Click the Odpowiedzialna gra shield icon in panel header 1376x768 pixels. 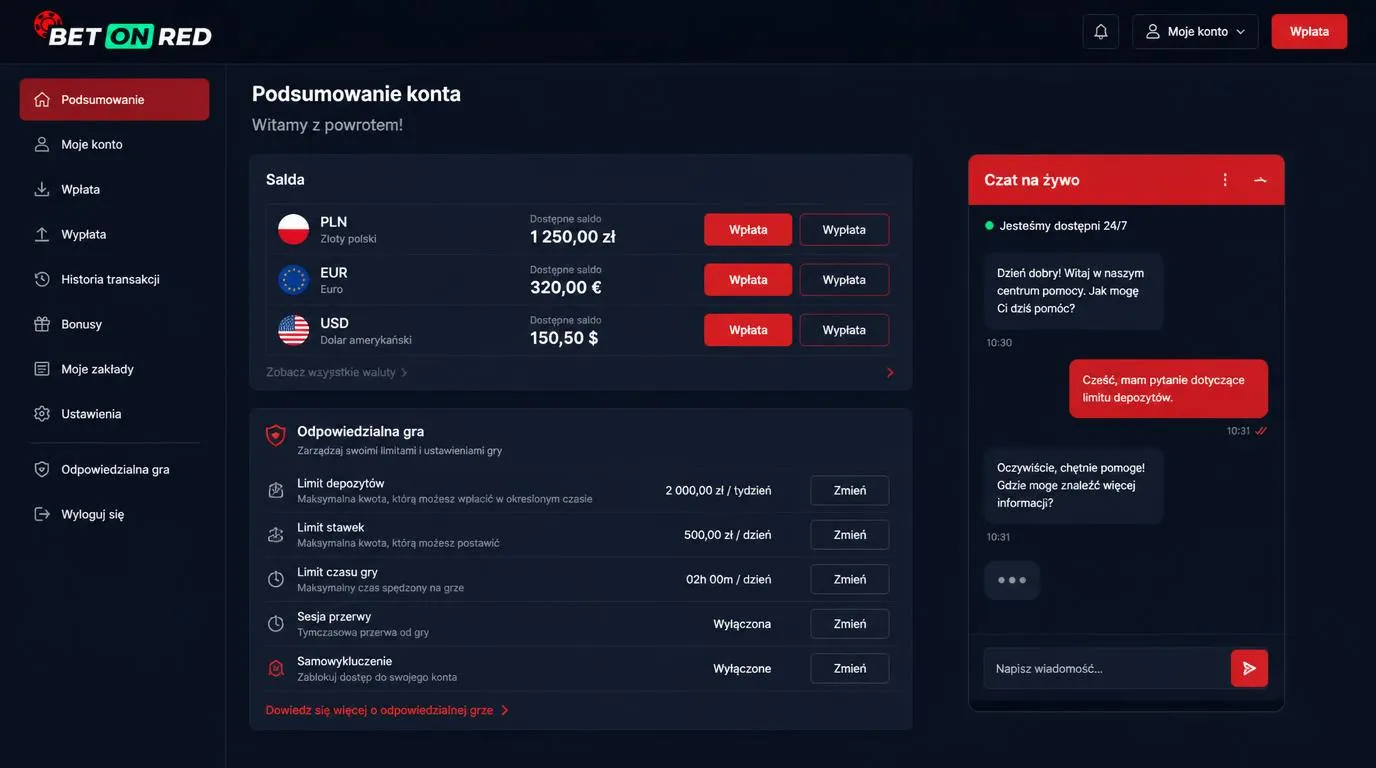pos(276,436)
